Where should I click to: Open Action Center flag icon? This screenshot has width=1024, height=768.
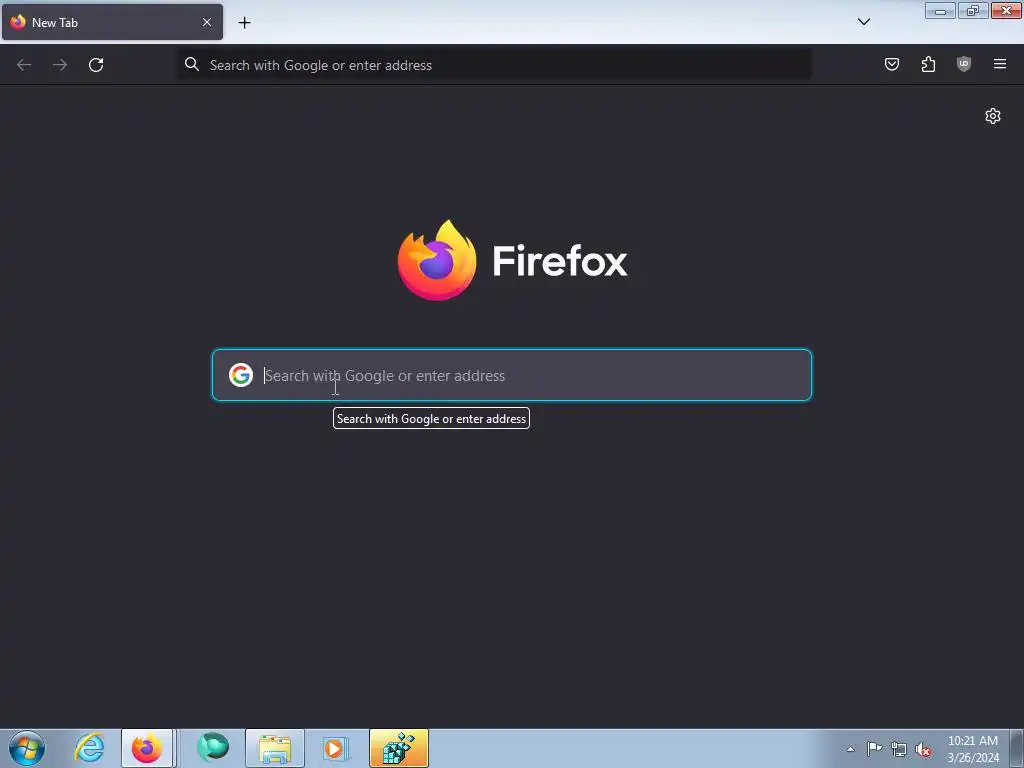874,748
